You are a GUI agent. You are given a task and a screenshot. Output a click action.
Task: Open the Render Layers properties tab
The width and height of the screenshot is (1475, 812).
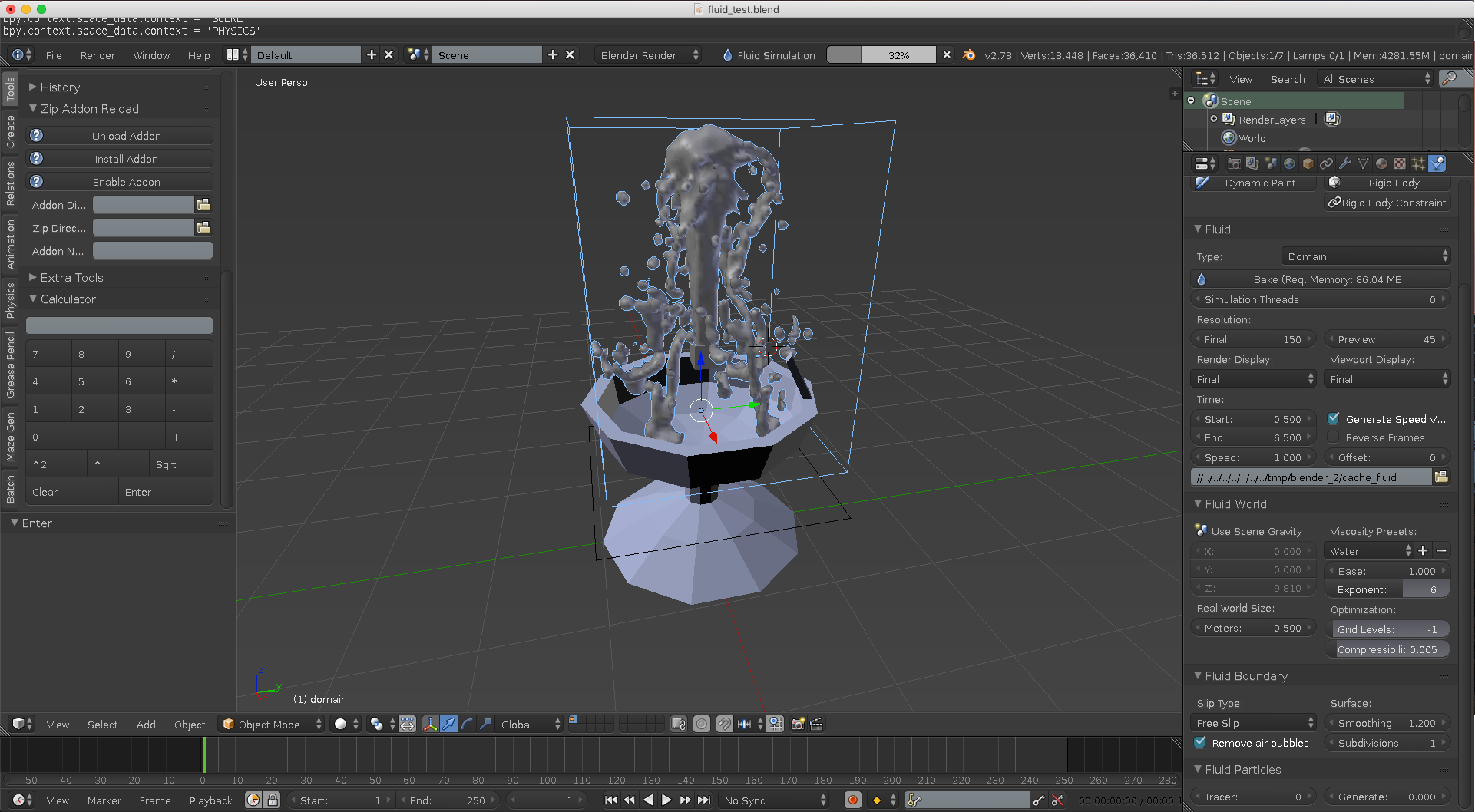(x=1252, y=163)
